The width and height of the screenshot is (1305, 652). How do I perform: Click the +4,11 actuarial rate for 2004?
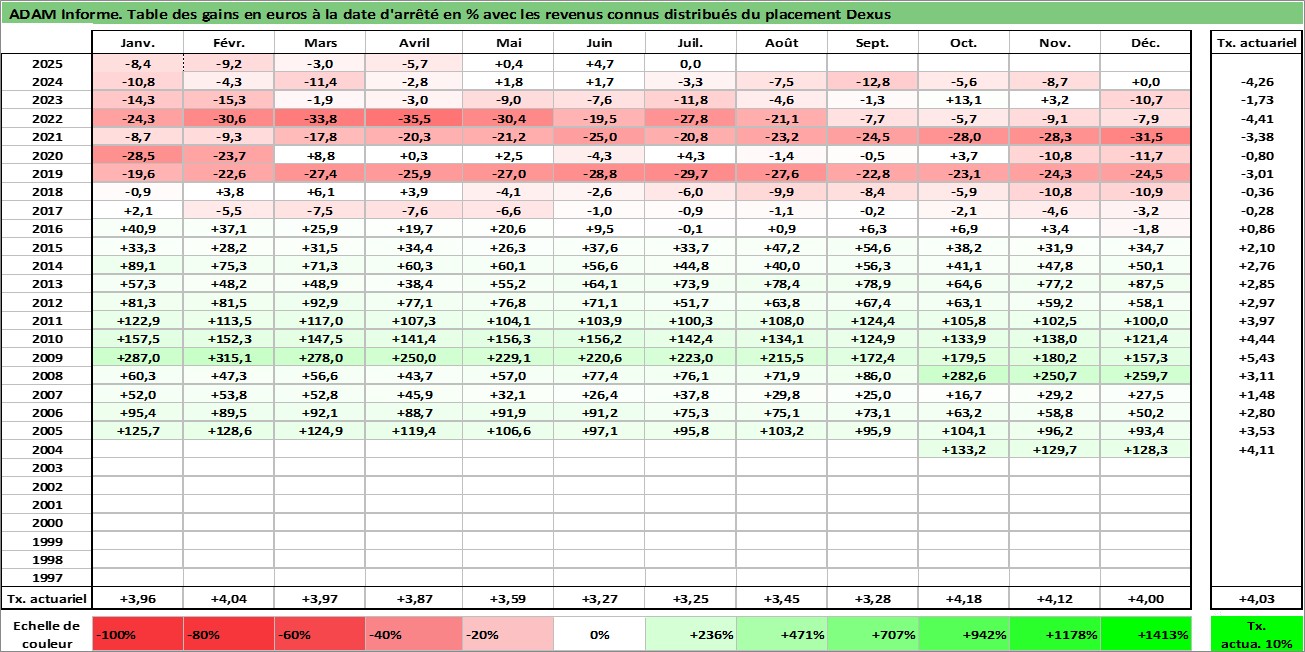click(x=1257, y=449)
